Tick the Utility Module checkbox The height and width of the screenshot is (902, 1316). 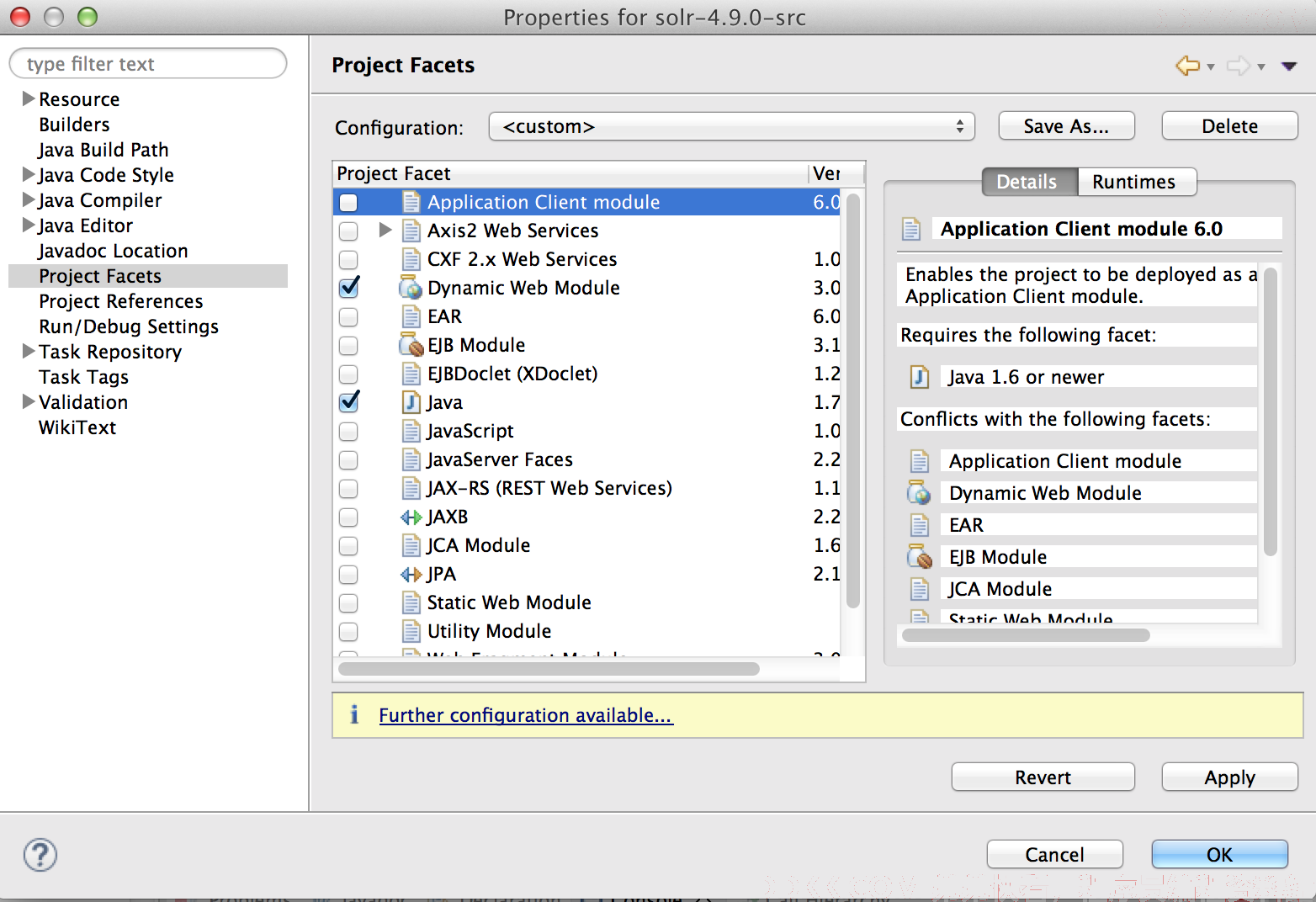[x=348, y=632]
